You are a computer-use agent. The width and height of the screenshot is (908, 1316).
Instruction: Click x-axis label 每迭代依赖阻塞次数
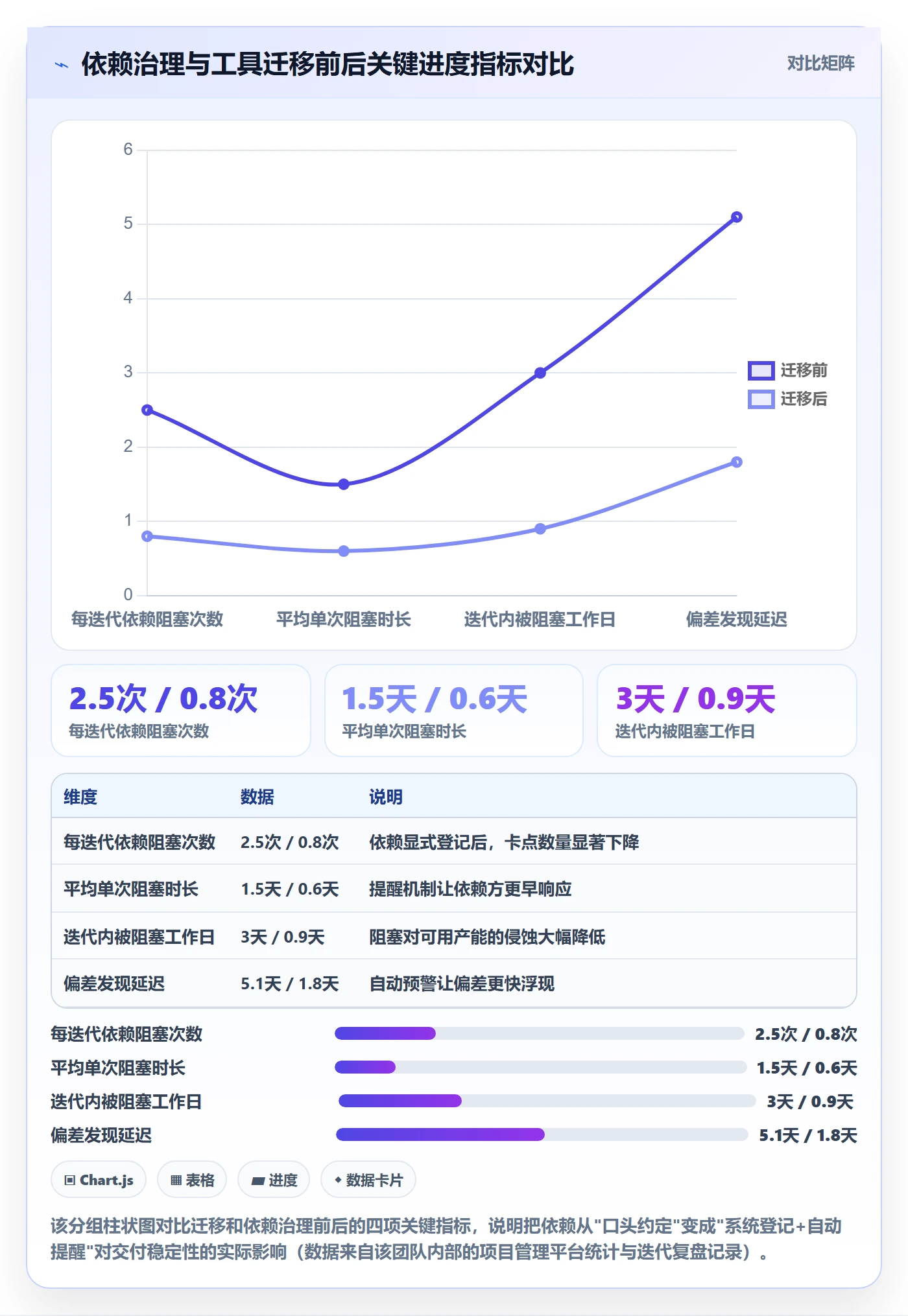[x=147, y=619]
